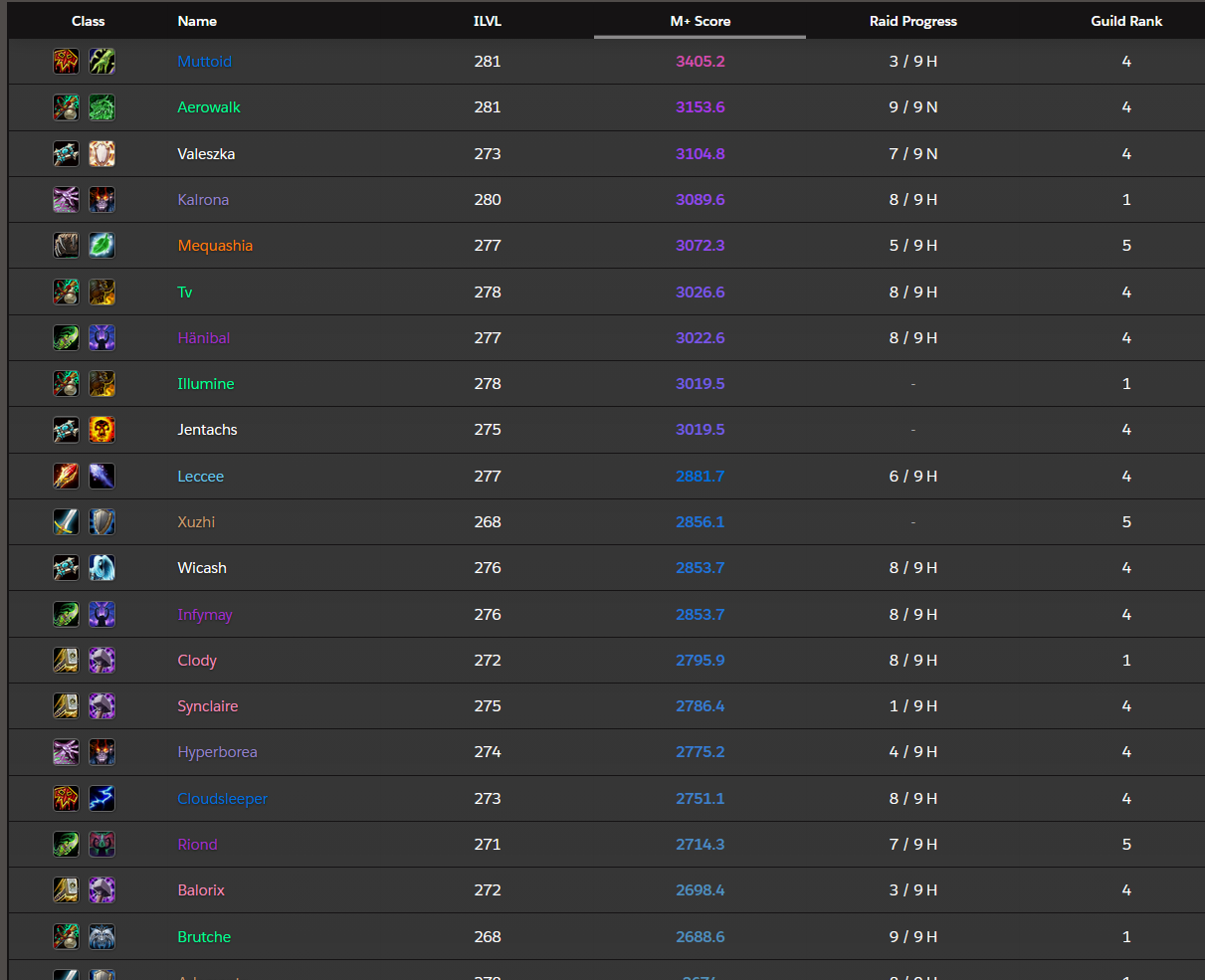This screenshot has height=980, width=1205.
Task: Click the spec icon beside Aerowalk
Action: (101, 107)
